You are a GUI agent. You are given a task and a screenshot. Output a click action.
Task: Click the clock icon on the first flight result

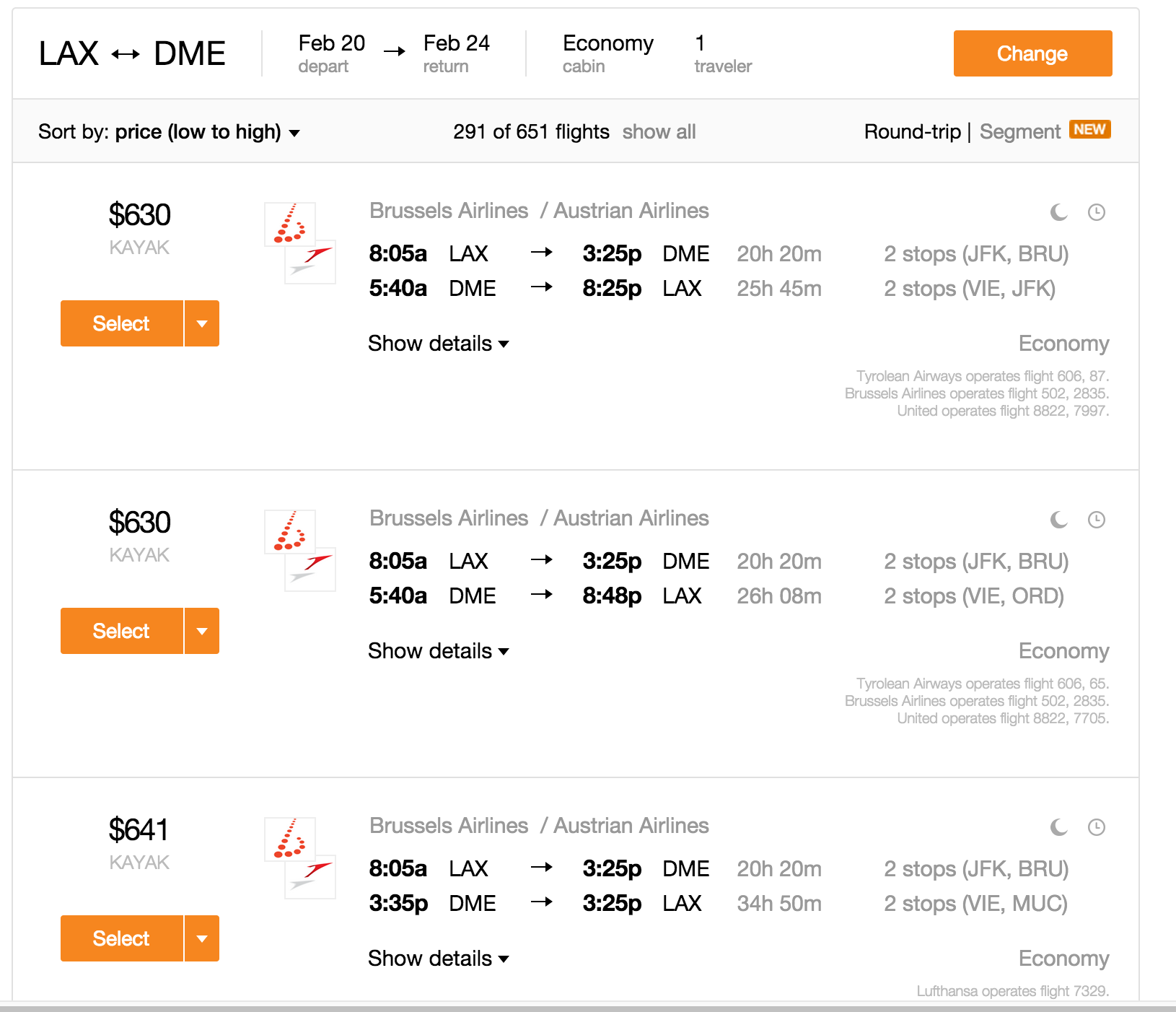pos(1095,212)
